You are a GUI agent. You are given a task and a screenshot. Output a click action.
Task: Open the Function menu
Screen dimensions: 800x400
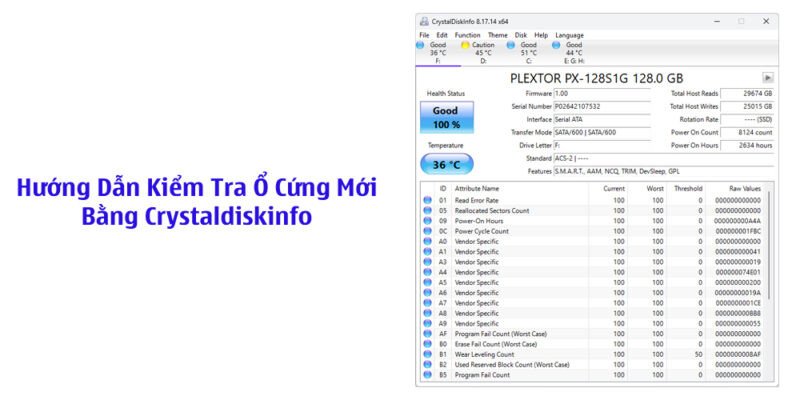click(x=467, y=35)
